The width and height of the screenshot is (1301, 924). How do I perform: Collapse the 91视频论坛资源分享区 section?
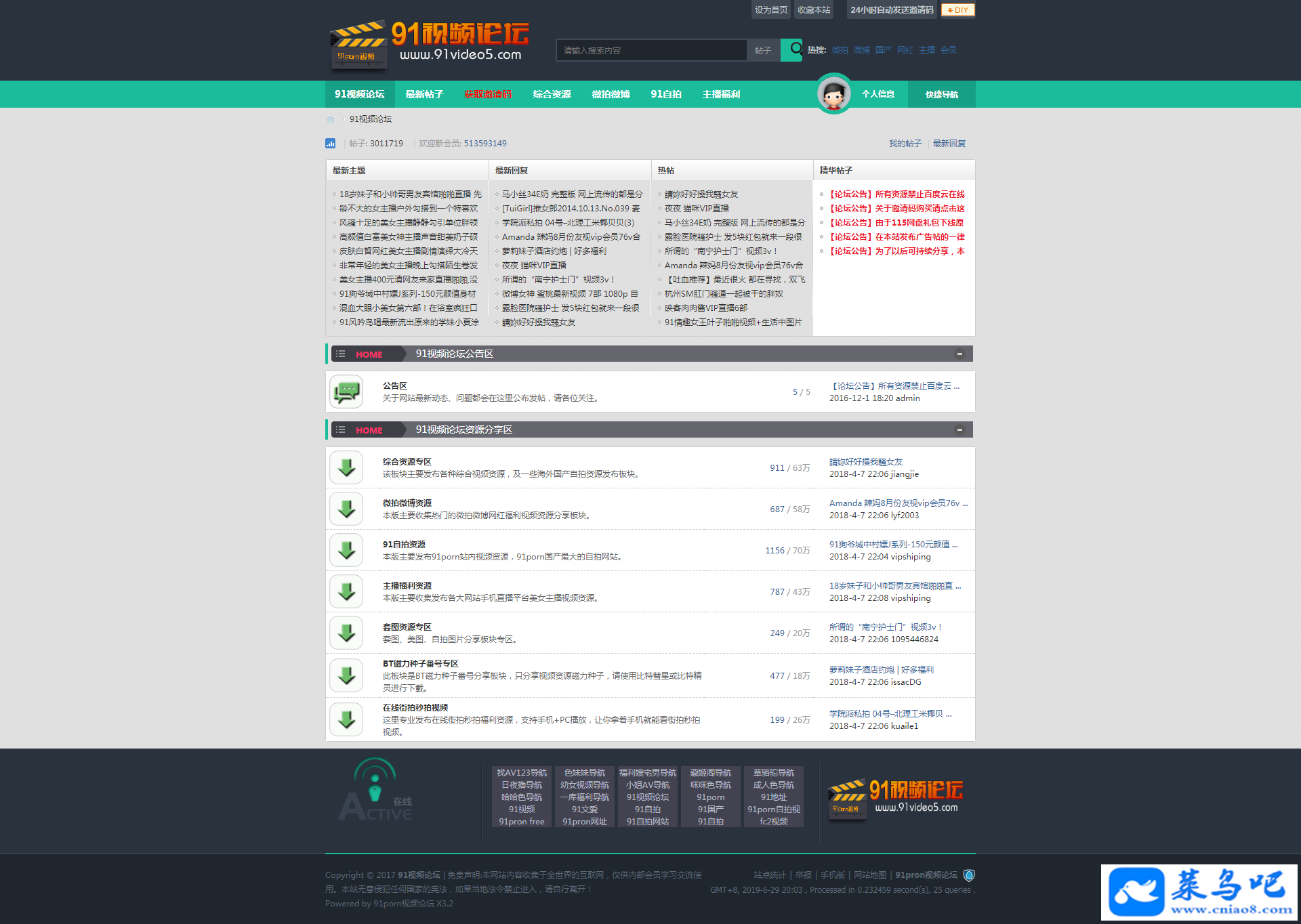(959, 429)
